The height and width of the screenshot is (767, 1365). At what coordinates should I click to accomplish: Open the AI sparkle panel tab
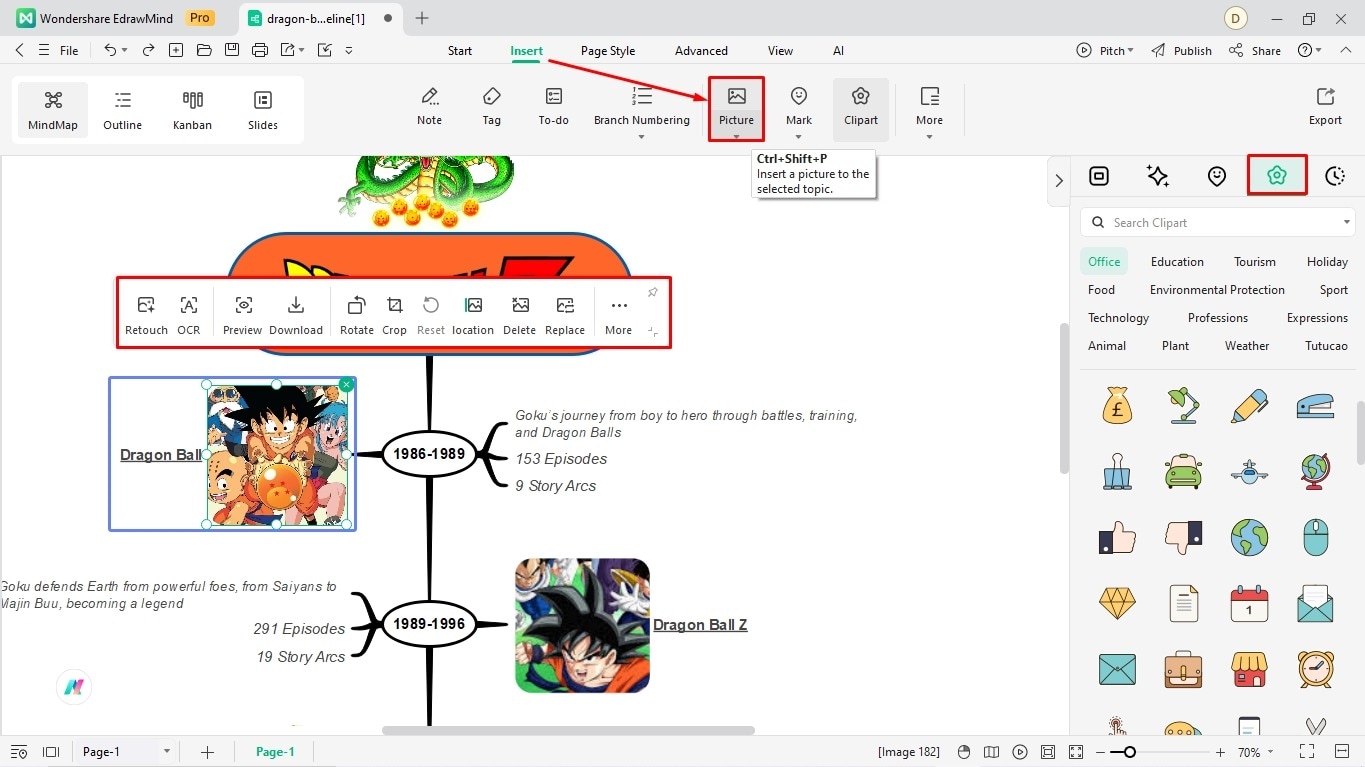coord(1157,176)
